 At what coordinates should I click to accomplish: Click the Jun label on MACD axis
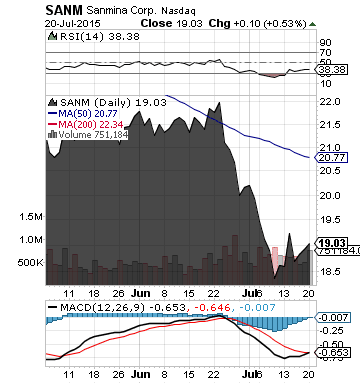140,374
